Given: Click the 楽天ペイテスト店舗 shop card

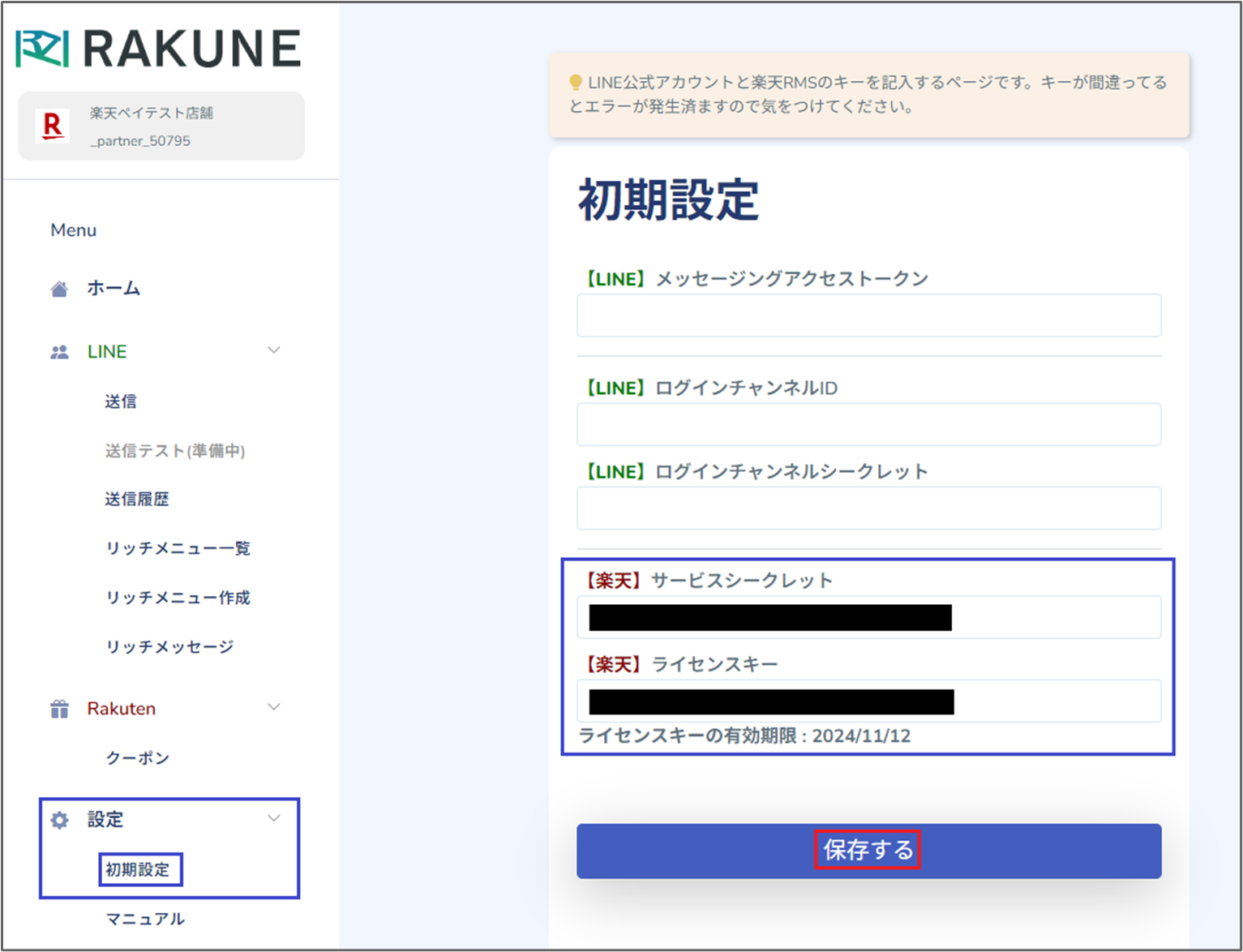Looking at the screenshot, I should tap(161, 126).
